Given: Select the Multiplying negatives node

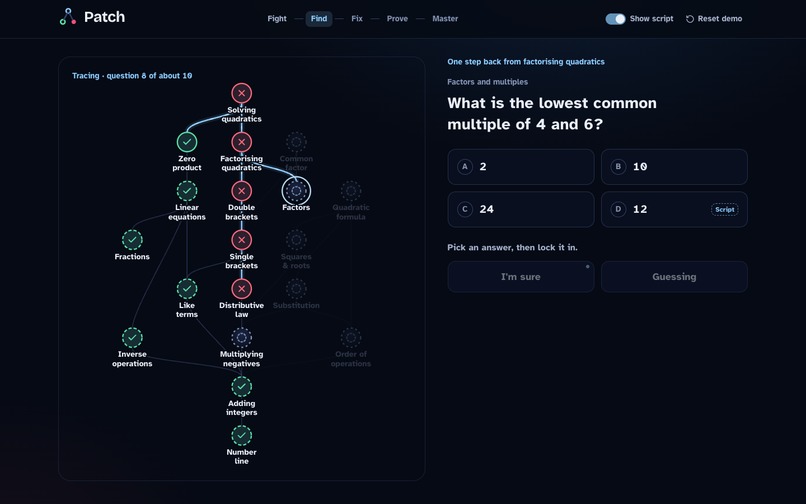Looking at the screenshot, I should tap(242, 337).
